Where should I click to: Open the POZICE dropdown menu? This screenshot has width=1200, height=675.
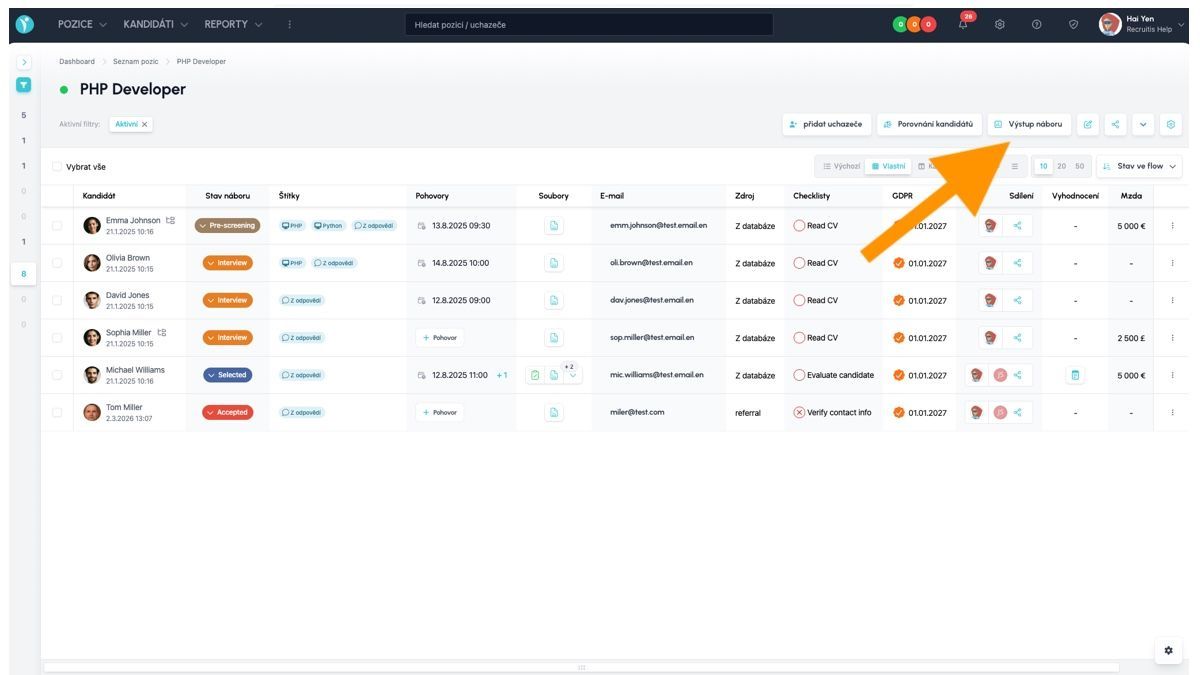pyautogui.click(x=82, y=25)
